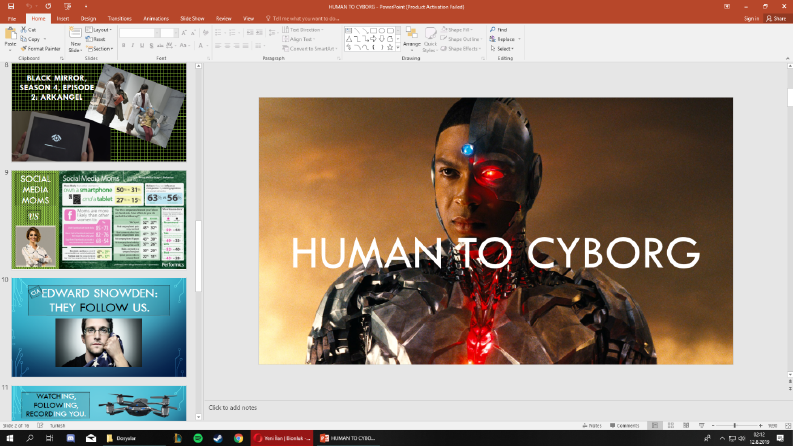This screenshot has width=793, height=446.
Task: Open font color picker dropdown
Action: (206, 46)
